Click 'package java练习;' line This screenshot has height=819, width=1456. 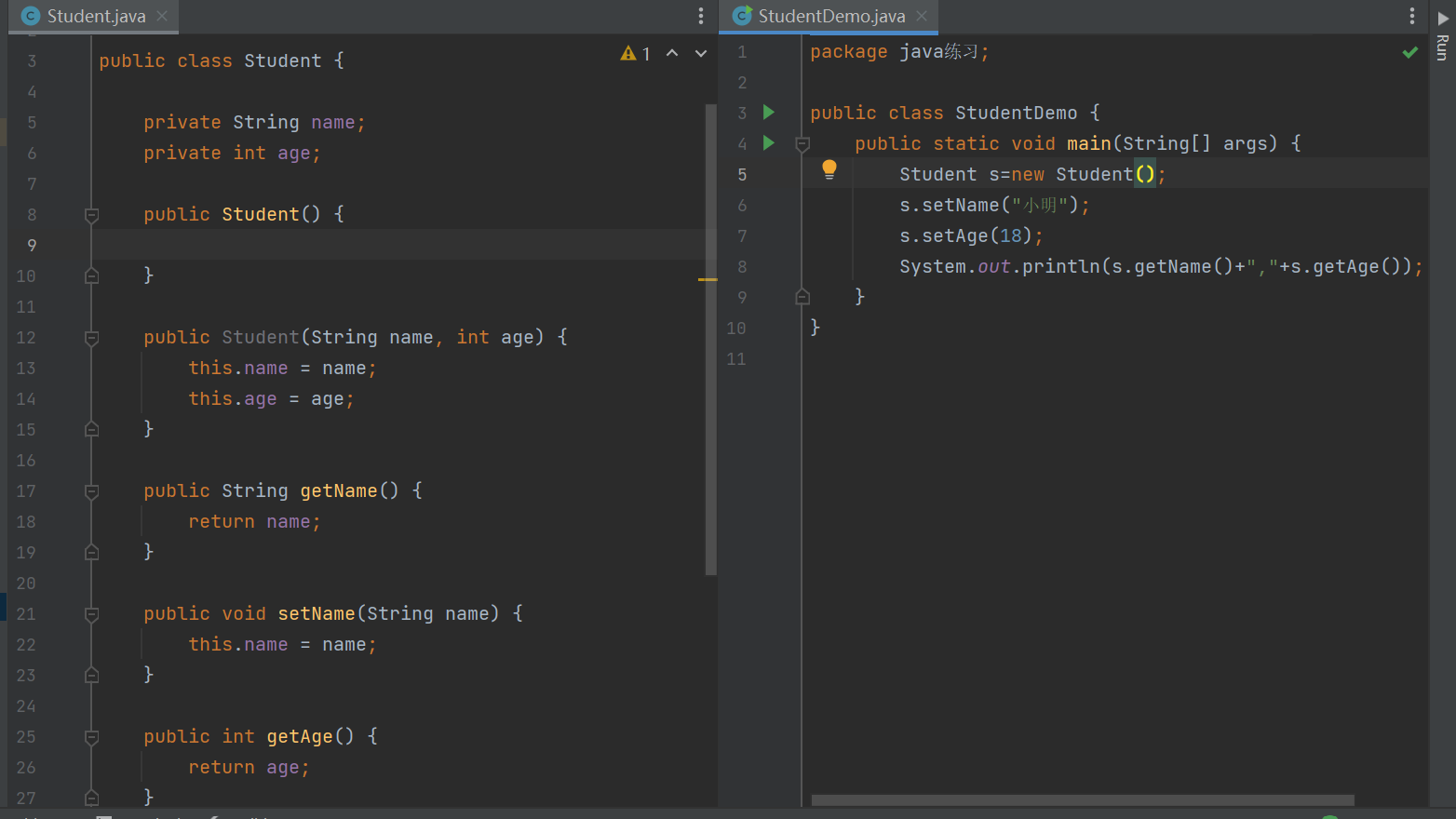899,52
